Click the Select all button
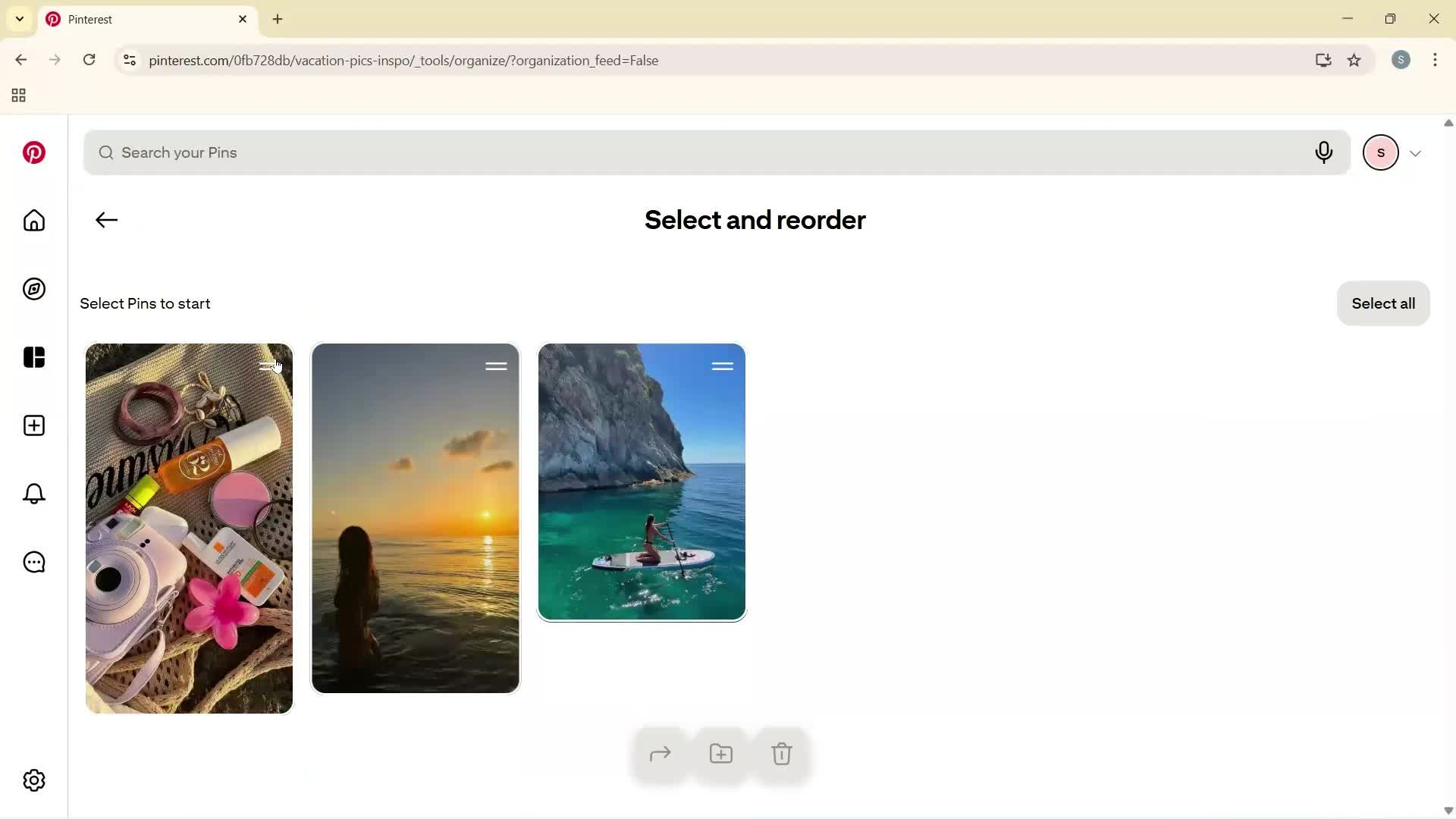The width and height of the screenshot is (1456, 819). coord(1383,303)
